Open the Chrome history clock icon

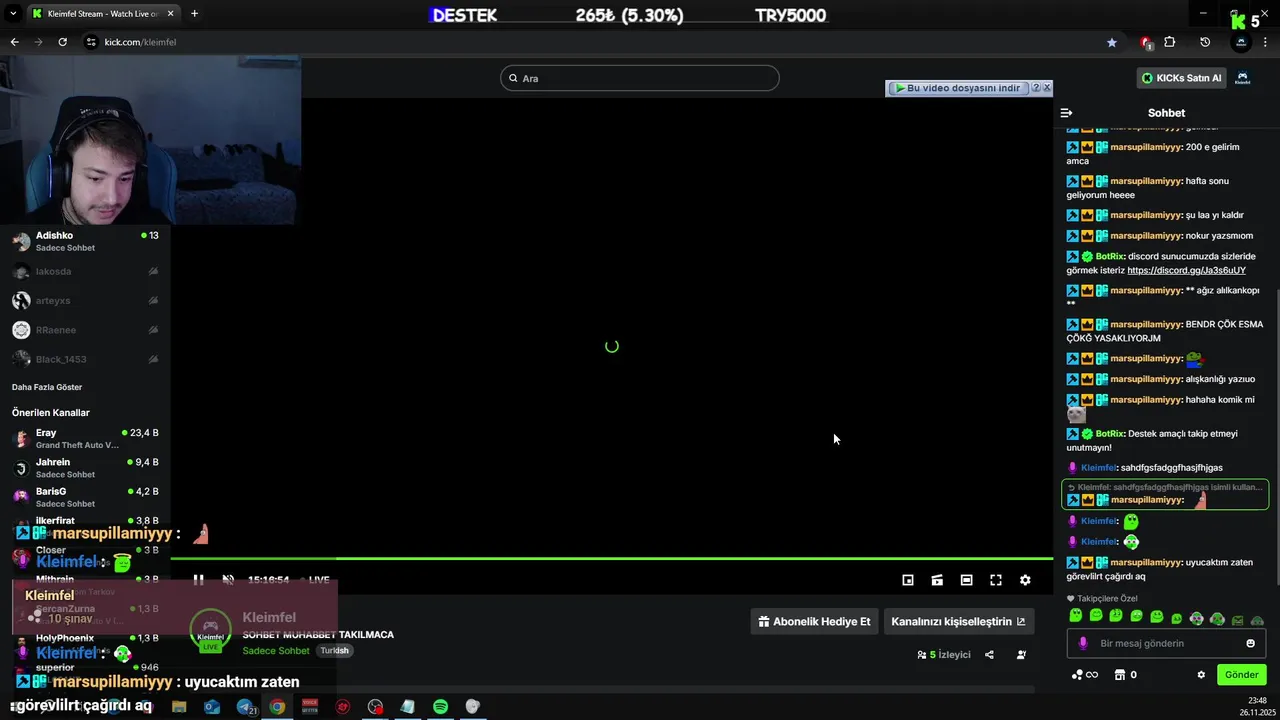click(x=1205, y=42)
